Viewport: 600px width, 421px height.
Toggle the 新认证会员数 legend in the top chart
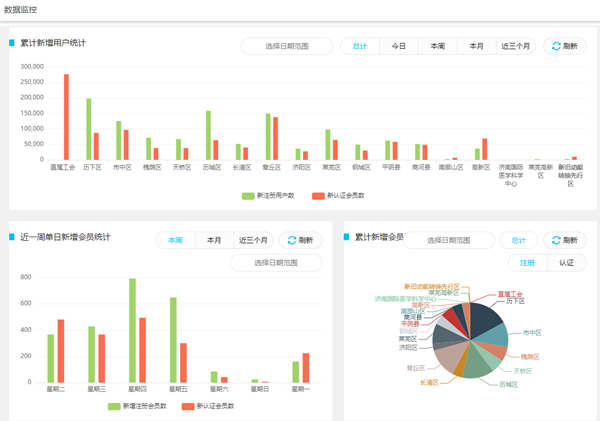coord(338,196)
